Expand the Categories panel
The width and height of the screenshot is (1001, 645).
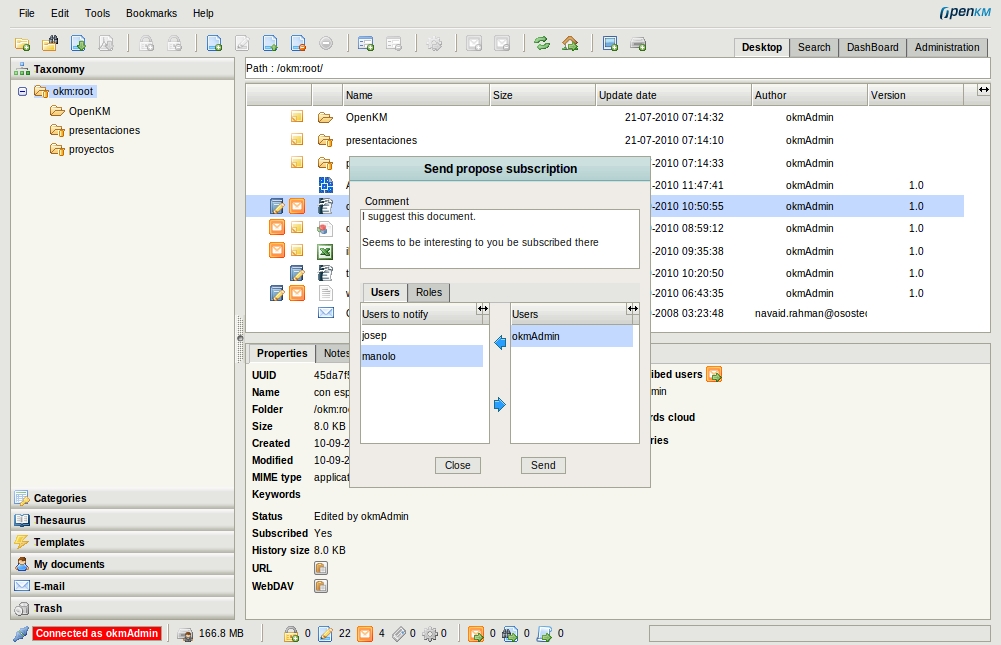tap(123, 498)
